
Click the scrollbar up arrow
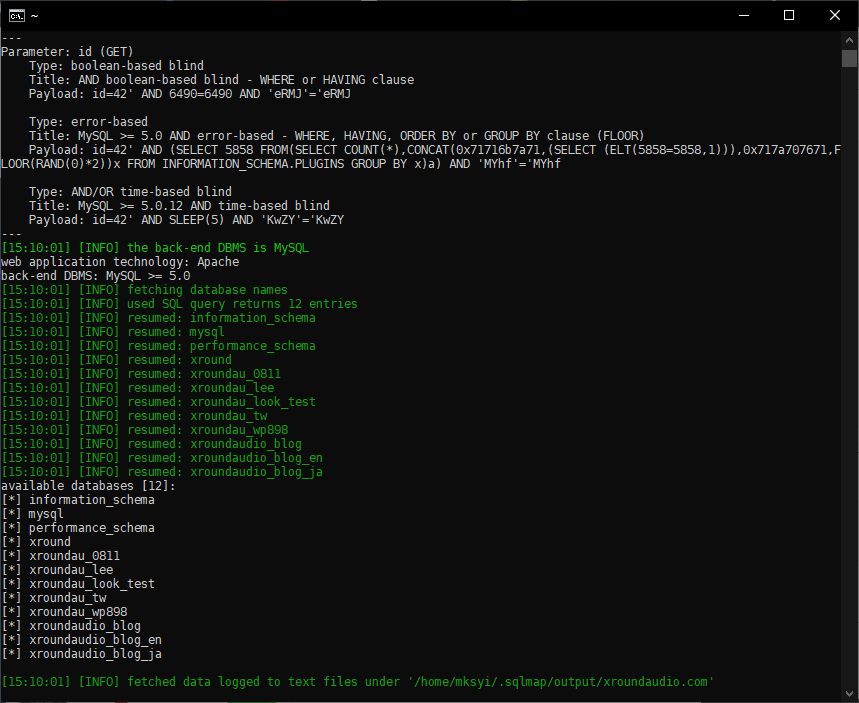(x=849, y=40)
